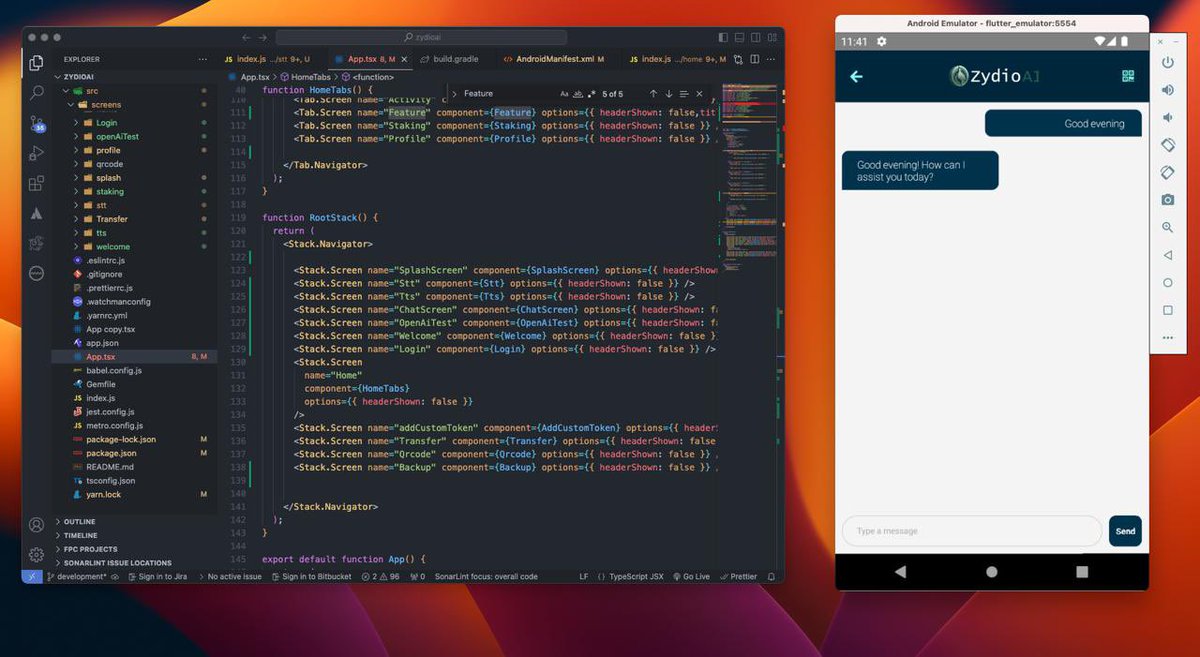
Task: Click development branch in status bar
Action: tap(75, 577)
